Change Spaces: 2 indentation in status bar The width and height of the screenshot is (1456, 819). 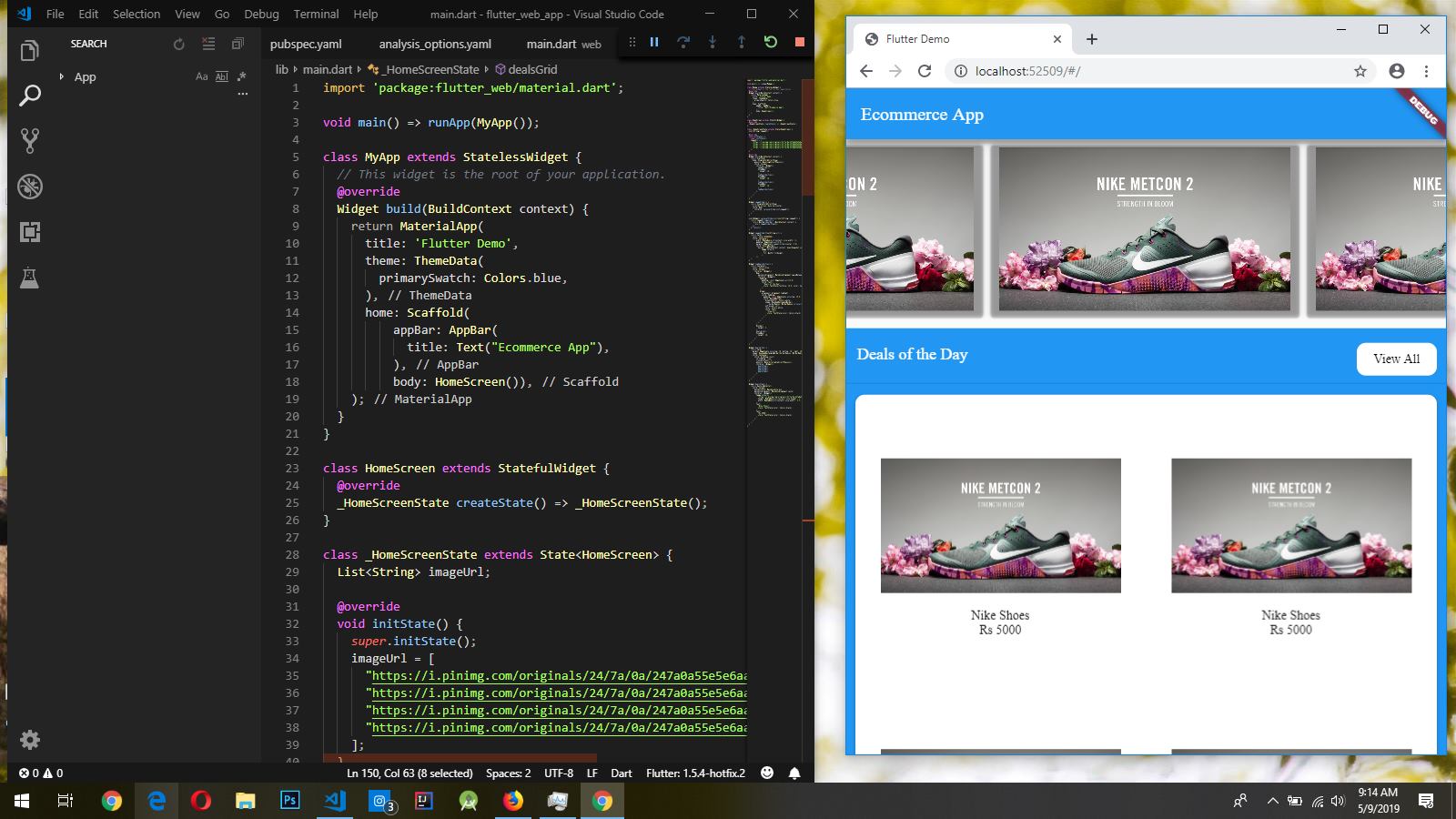pos(508,773)
